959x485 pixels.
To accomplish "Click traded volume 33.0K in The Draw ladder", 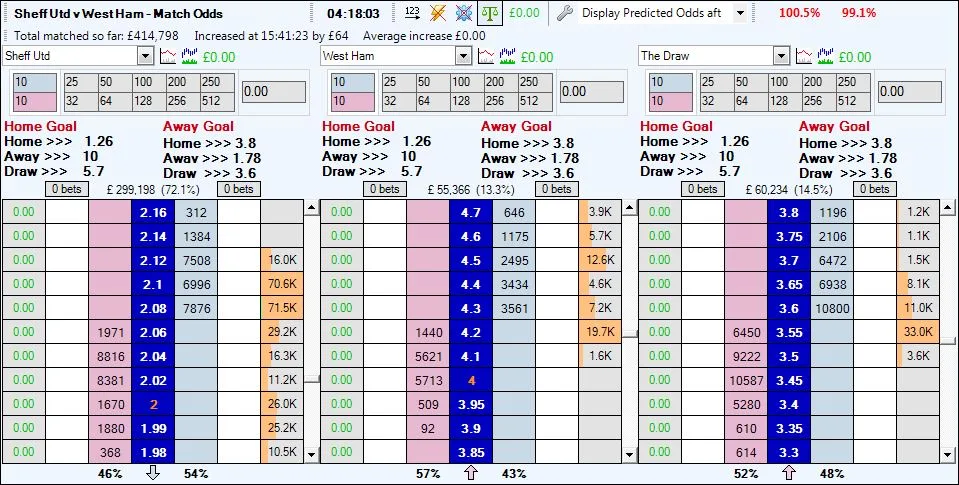I will (x=918, y=332).
